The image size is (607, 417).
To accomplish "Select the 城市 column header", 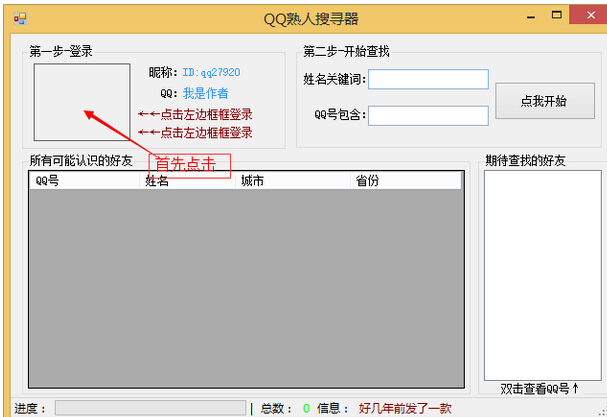I will [293, 181].
